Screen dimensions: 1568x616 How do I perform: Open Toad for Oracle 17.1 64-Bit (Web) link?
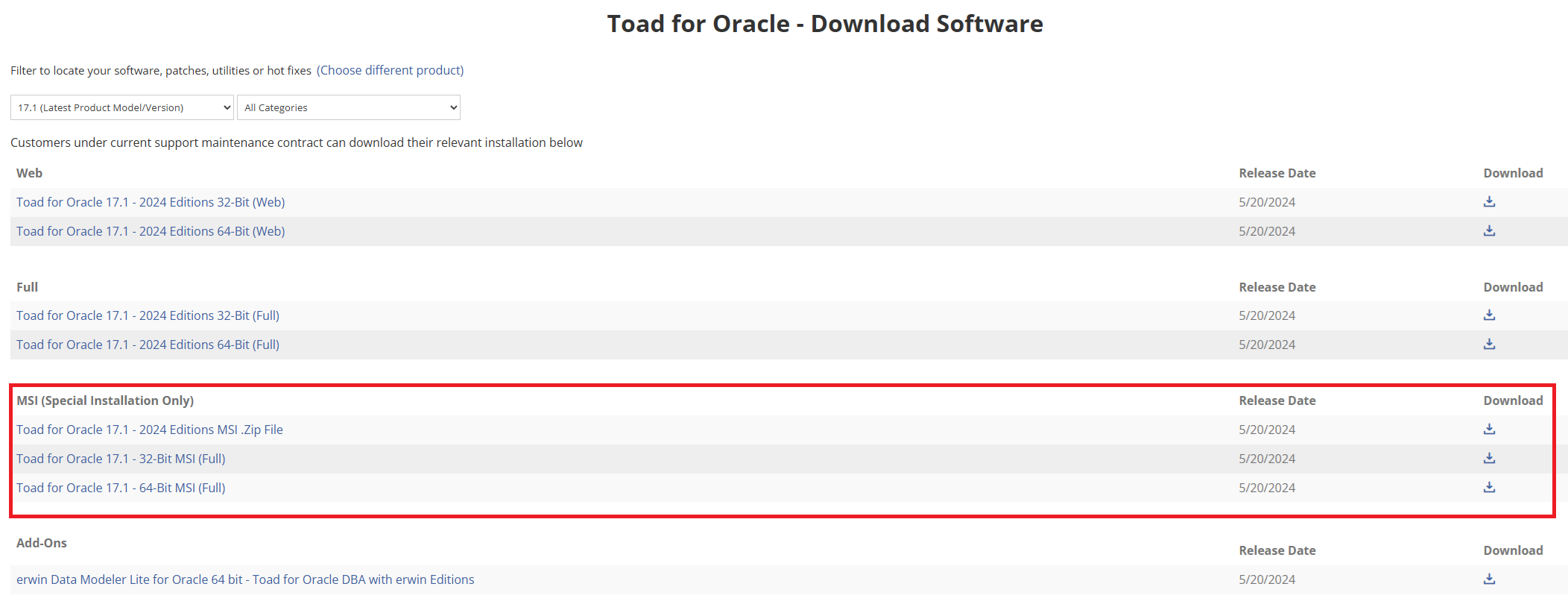[x=151, y=231]
